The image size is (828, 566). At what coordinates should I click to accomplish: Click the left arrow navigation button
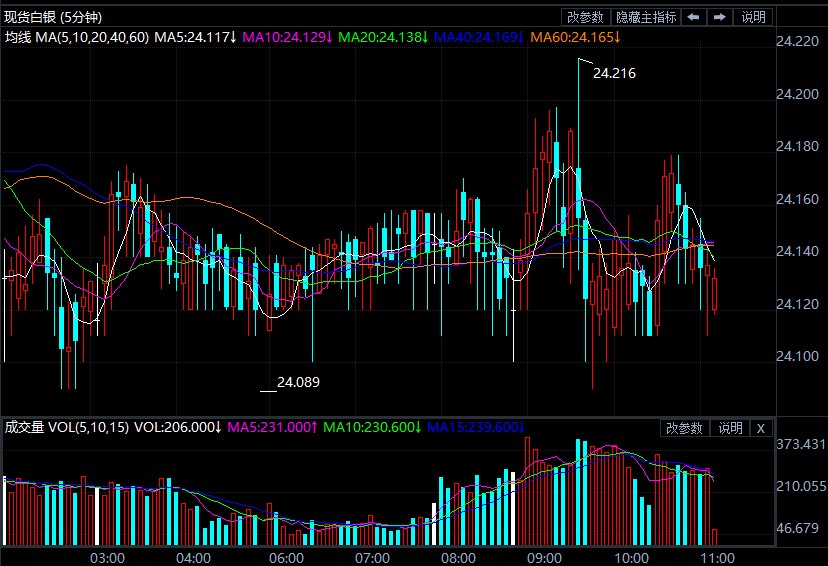coord(694,17)
